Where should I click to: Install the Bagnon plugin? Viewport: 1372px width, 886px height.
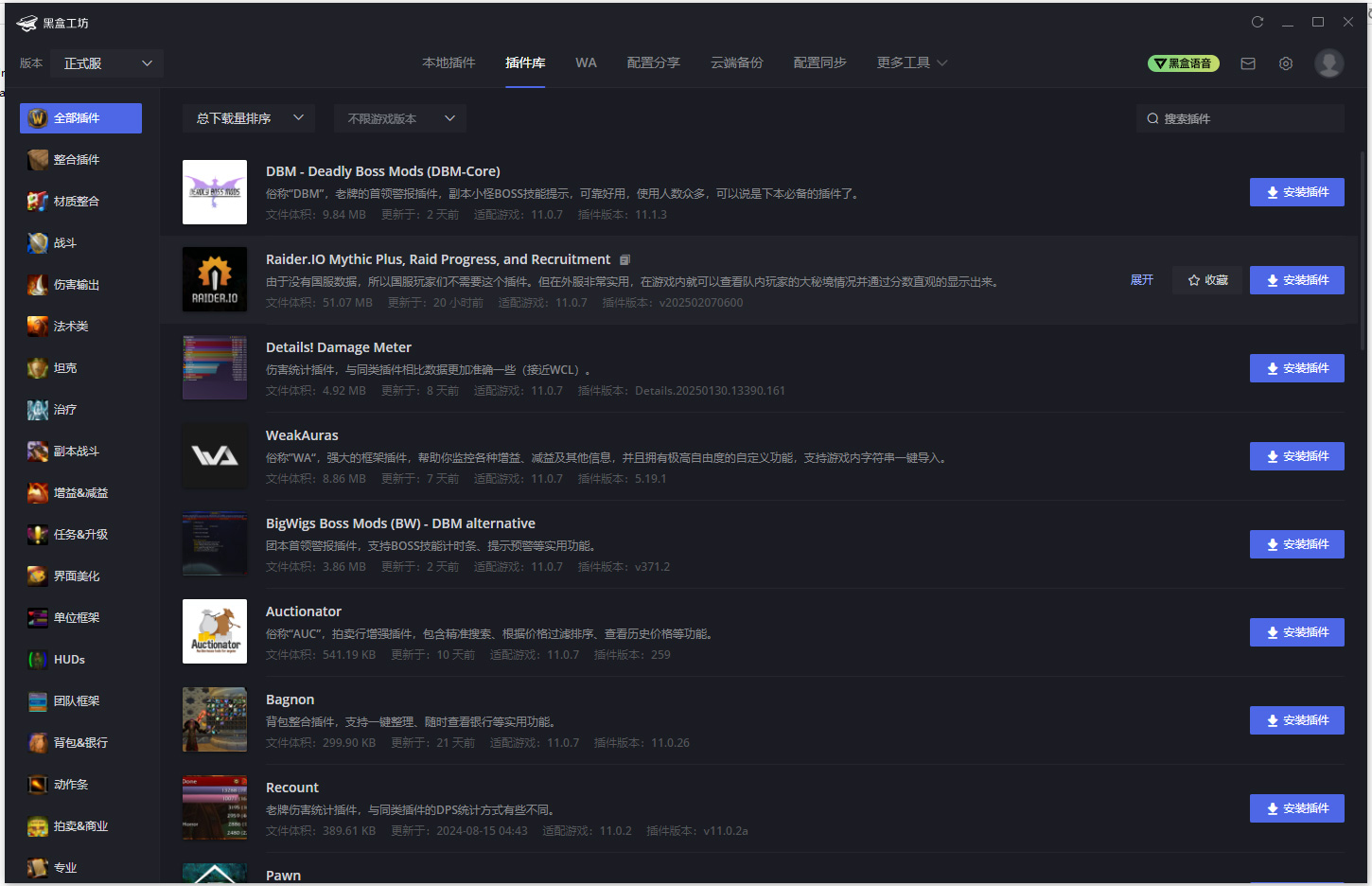[x=1297, y=720]
